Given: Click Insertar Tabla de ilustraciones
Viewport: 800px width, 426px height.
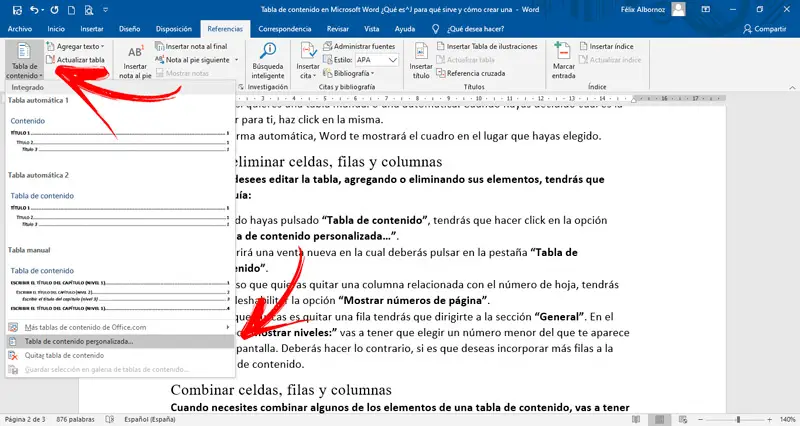Looking at the screenshot, I should (487, 46).
